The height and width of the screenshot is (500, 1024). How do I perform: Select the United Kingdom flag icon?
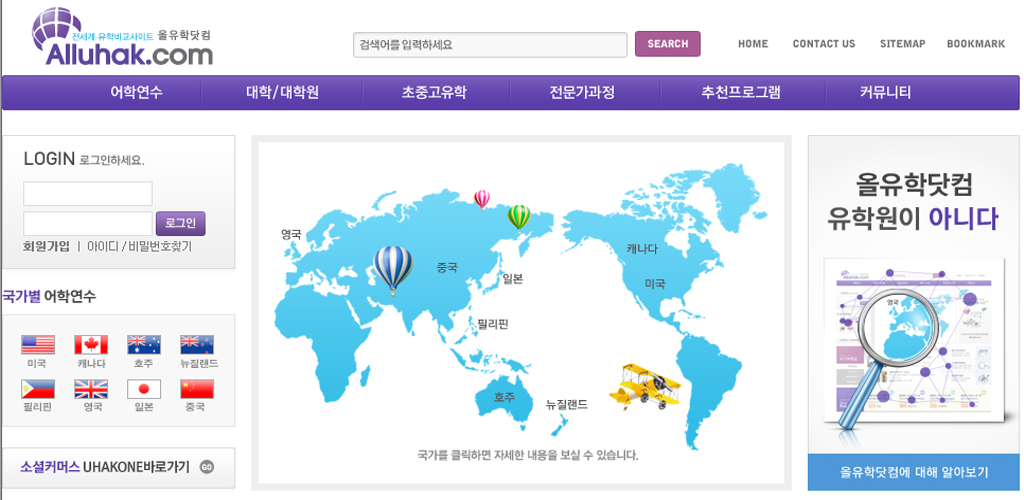(91, 389)
